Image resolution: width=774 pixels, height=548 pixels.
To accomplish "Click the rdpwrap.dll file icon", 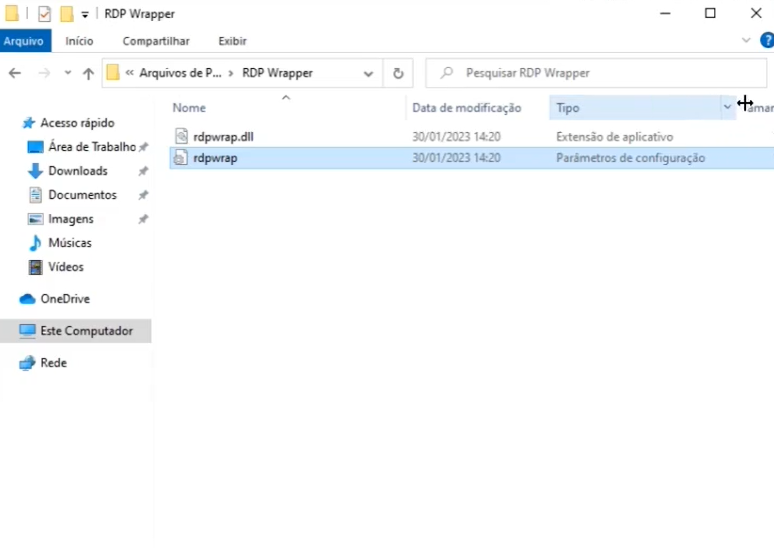I will (x=181, y=136).
